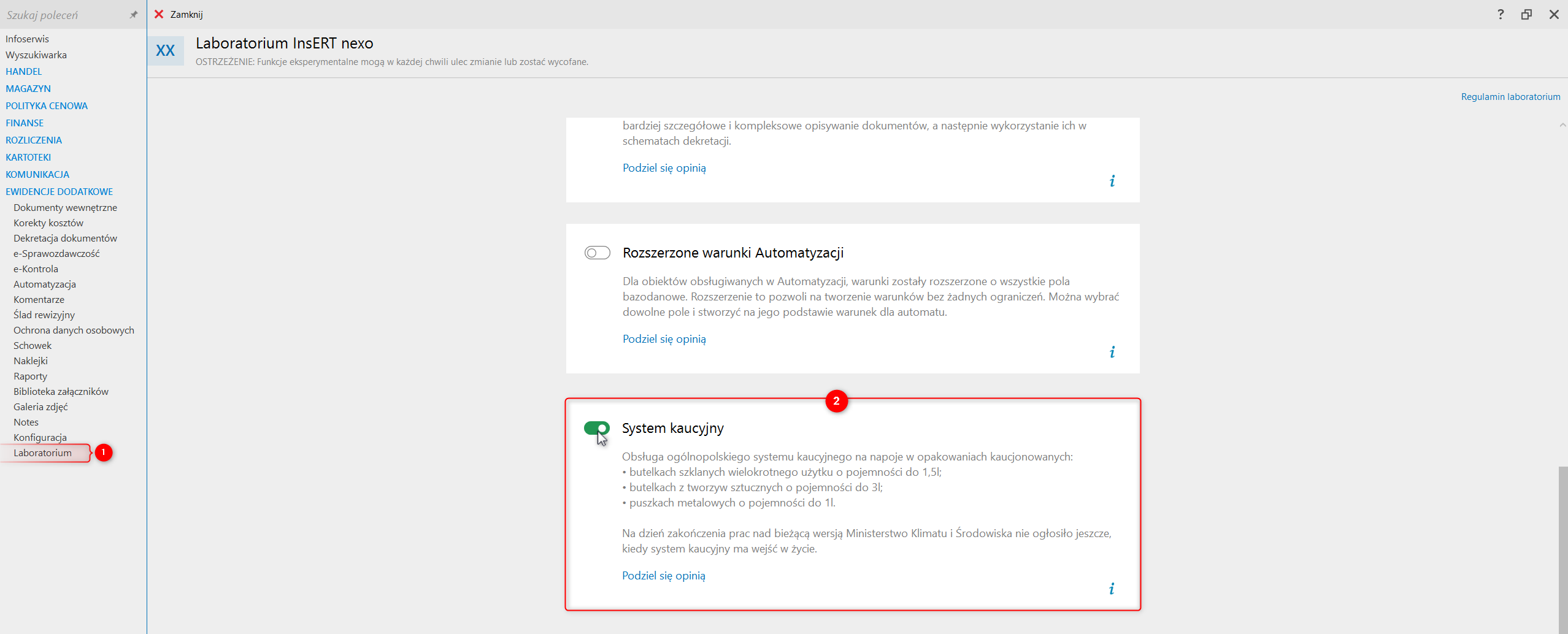Click Podziel się opinią under Rozszerzone warunki
The width and height of the screenshot is (1568, 634).
pyautogui.click(x=664, y=338)
